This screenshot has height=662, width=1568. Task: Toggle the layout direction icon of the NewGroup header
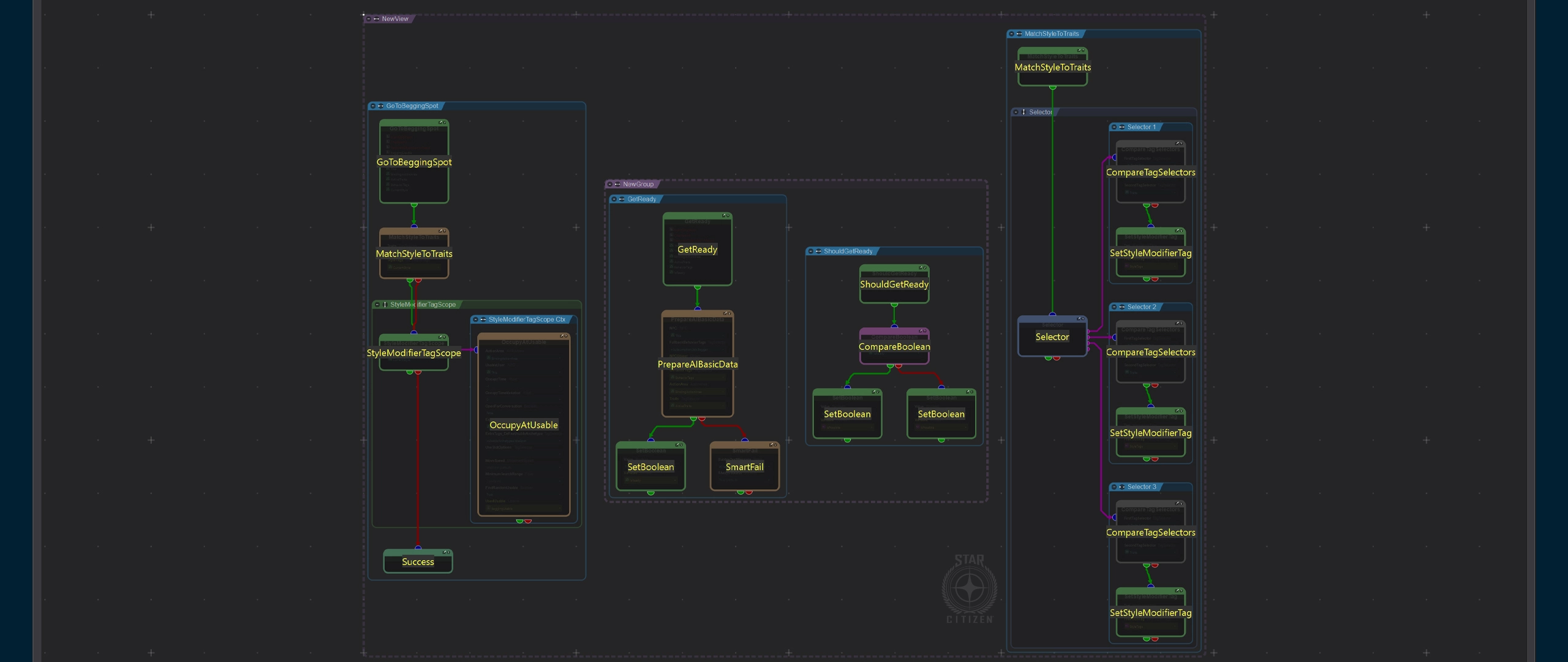click(x=617, y=185)
